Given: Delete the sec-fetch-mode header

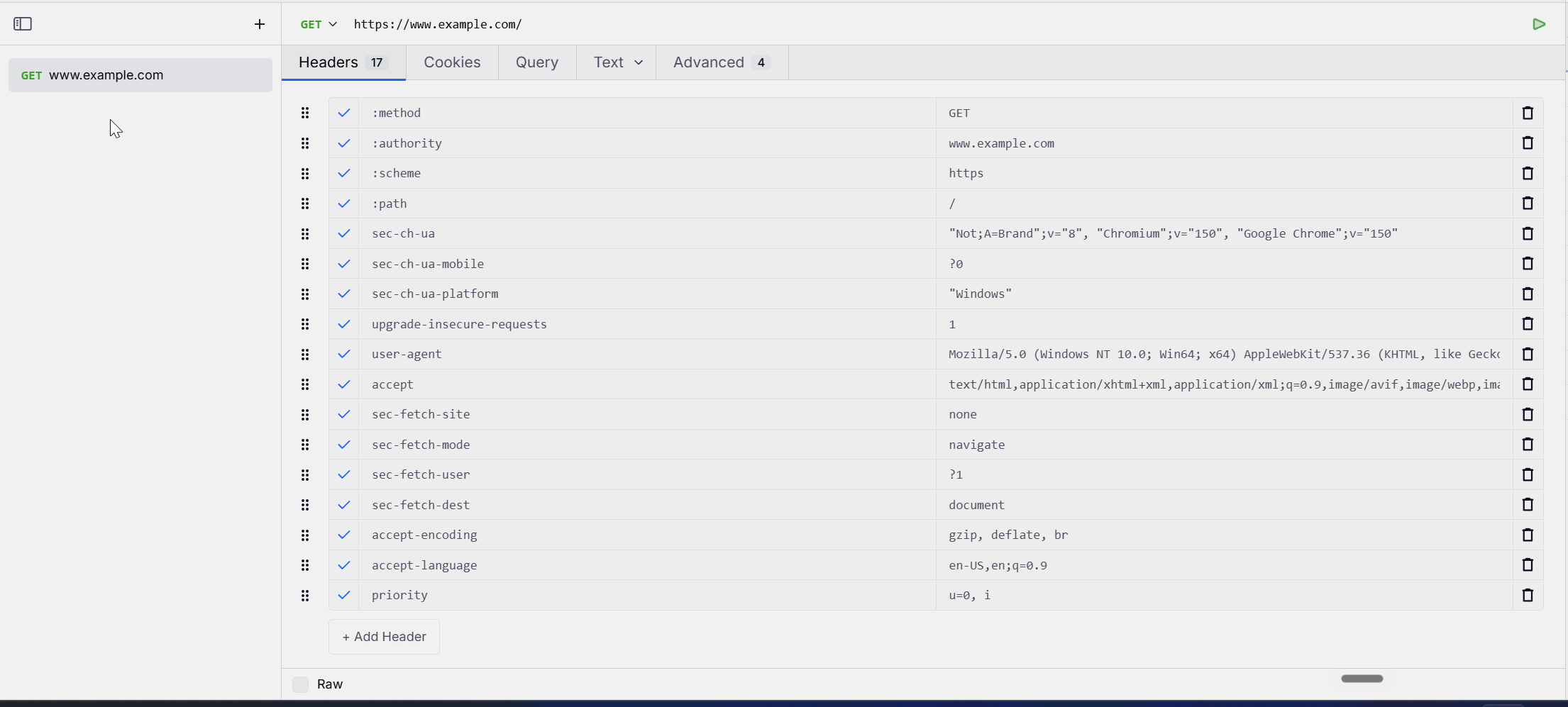Looking at the screenshot, I should tap(1528, 445).
